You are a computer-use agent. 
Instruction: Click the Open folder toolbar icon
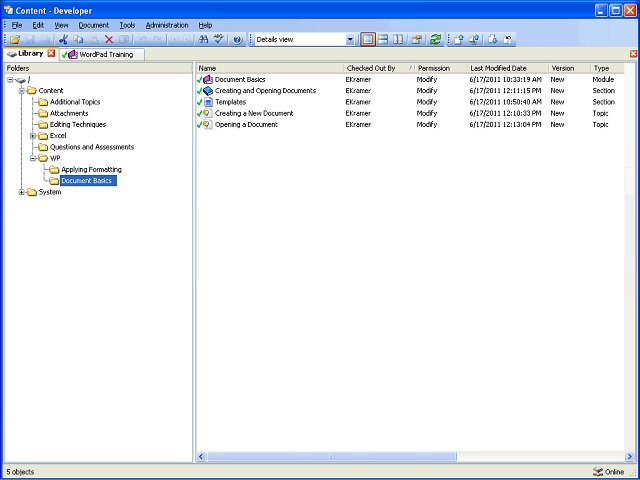point(15,40)
